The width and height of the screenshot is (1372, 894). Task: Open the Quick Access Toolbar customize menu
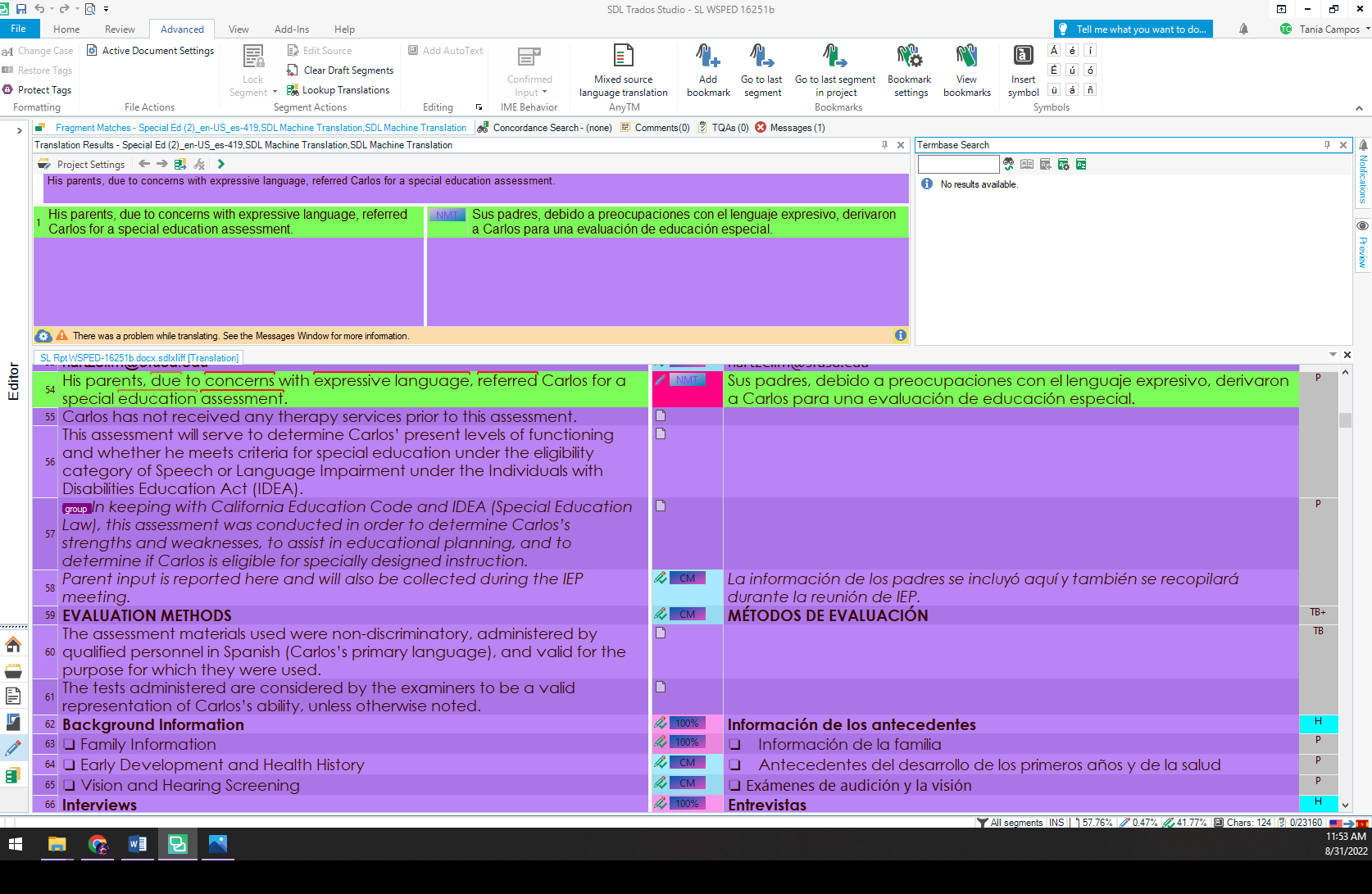pos(107,9)
